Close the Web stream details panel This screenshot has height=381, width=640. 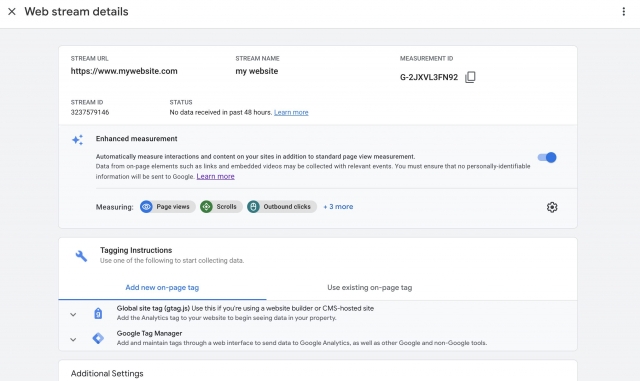click(12, 11)
